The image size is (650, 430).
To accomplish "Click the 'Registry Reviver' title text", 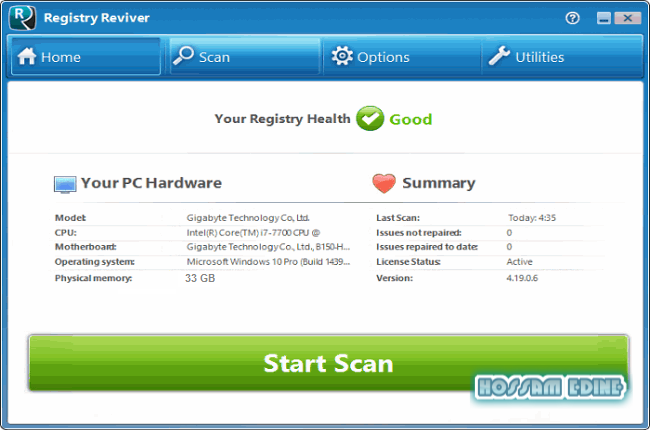I will pyautogui.click(x=97, y=18).
